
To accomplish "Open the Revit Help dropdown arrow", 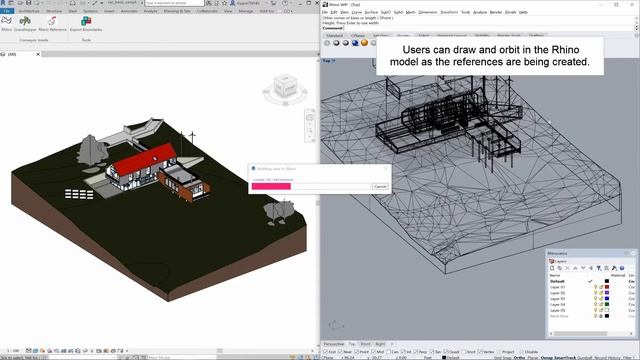I will [x=290, y=3].
